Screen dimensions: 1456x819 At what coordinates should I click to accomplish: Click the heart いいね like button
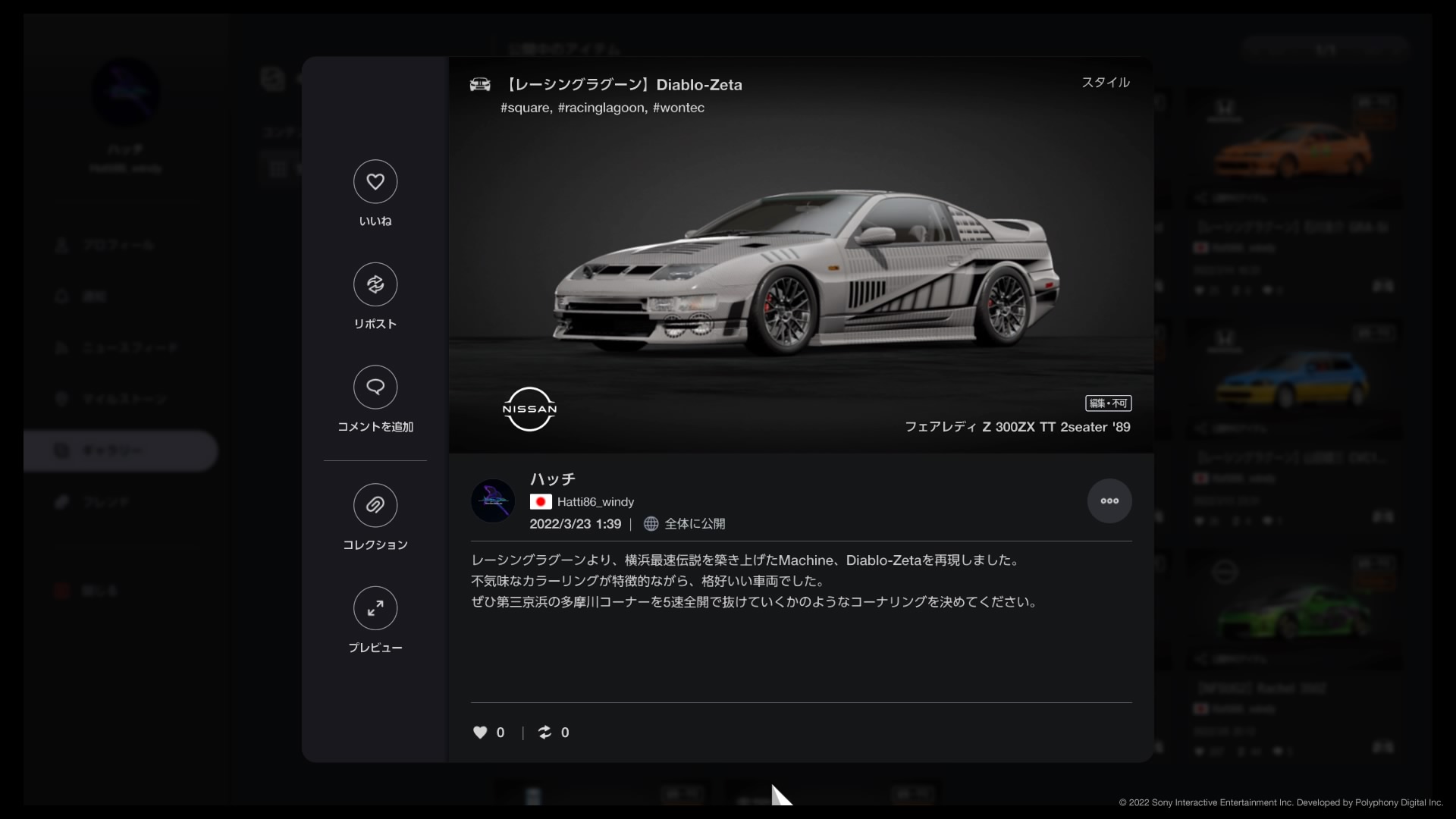pyautogui.click(x=375, y=182)
